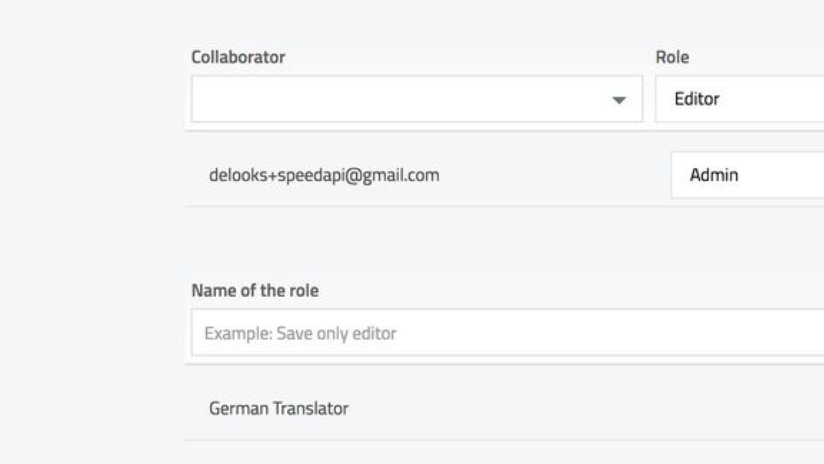Choose a collaborator using the caret icon
The image size is (824, 464).
pos(619,100)
